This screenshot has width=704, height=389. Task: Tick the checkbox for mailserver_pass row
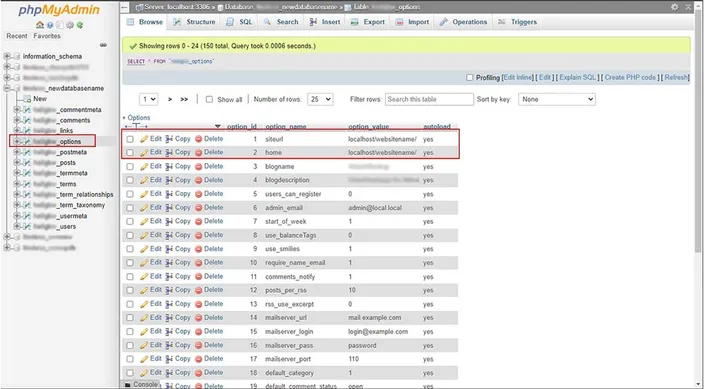pos(130,345)
